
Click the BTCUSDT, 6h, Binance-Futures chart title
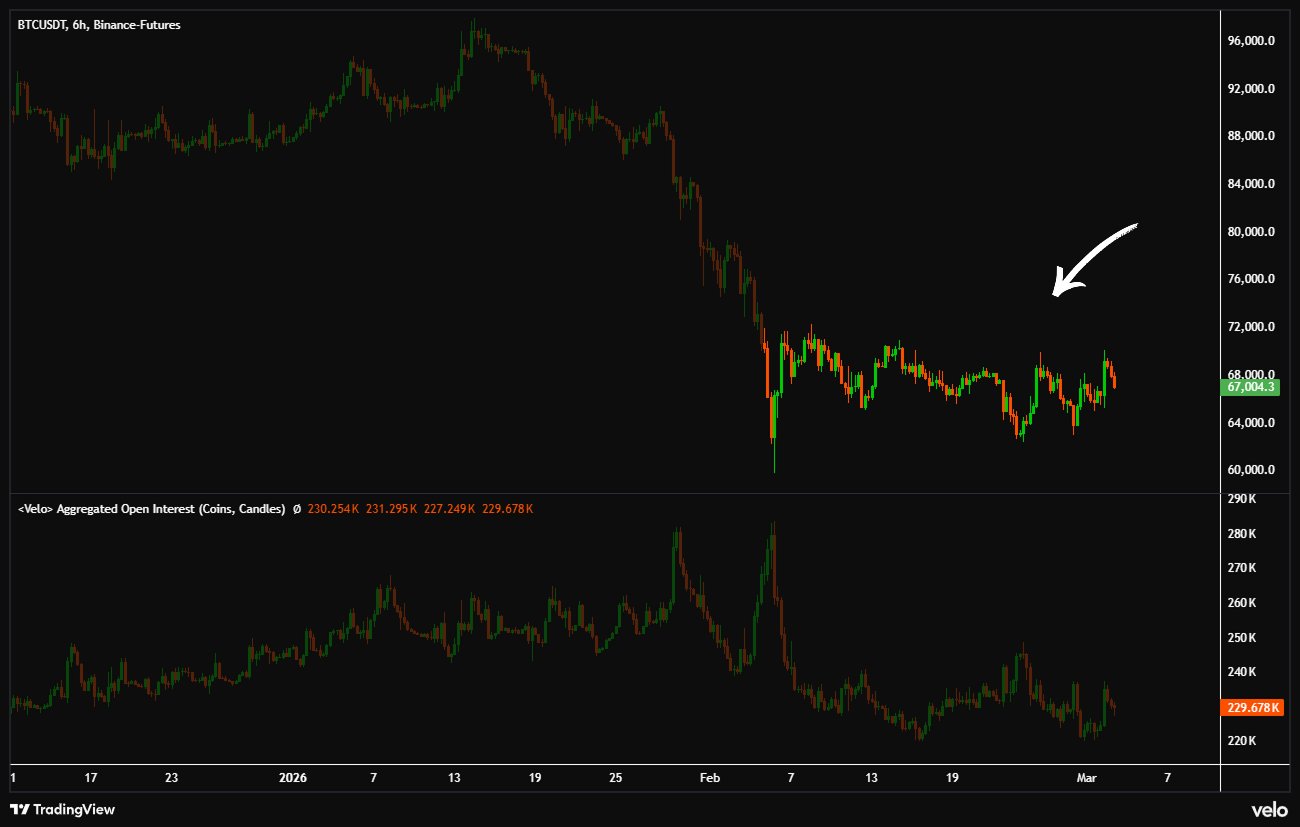[99, 25]
